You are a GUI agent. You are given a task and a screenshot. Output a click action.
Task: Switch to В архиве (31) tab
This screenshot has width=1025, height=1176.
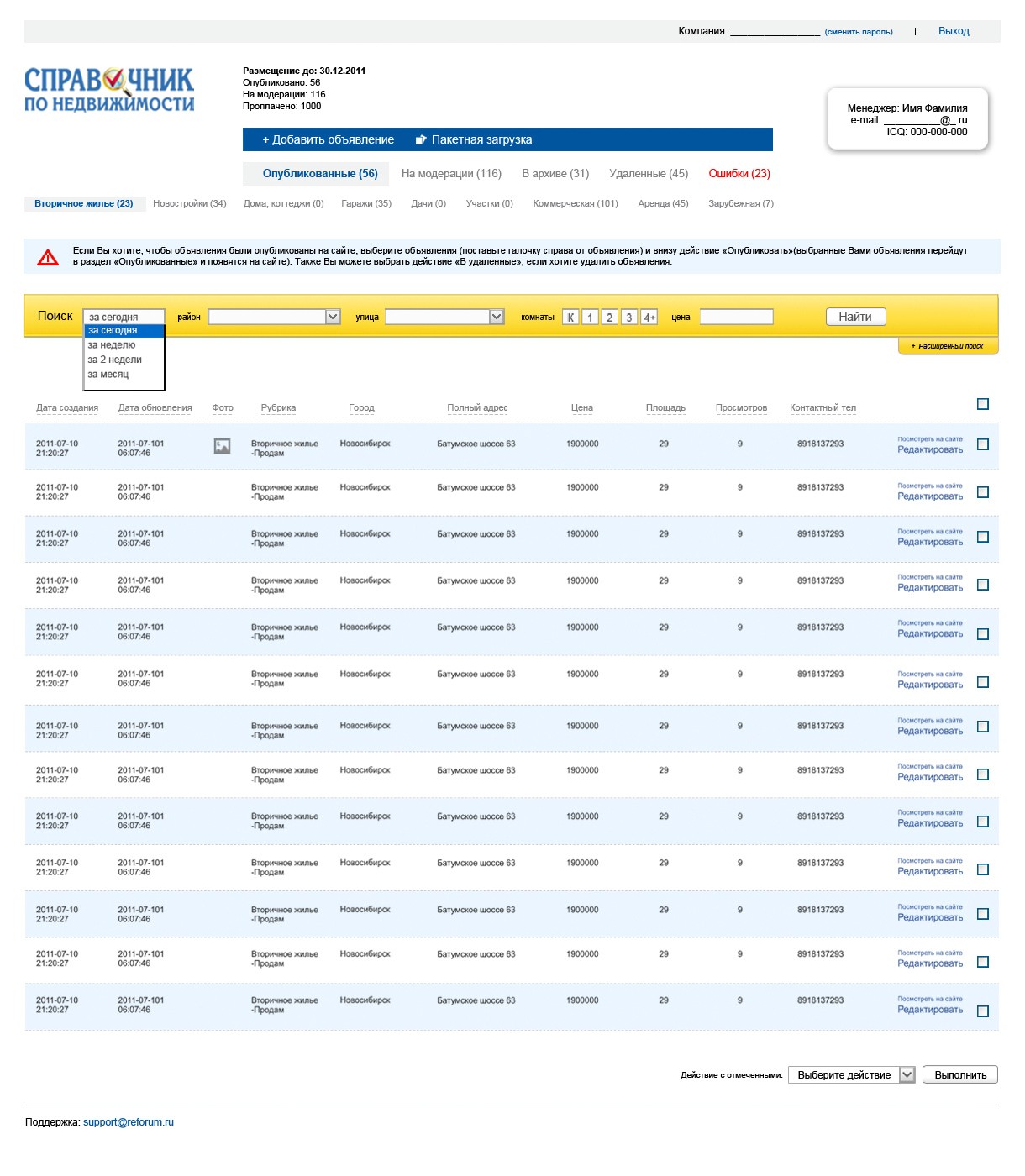click(555, 174)
